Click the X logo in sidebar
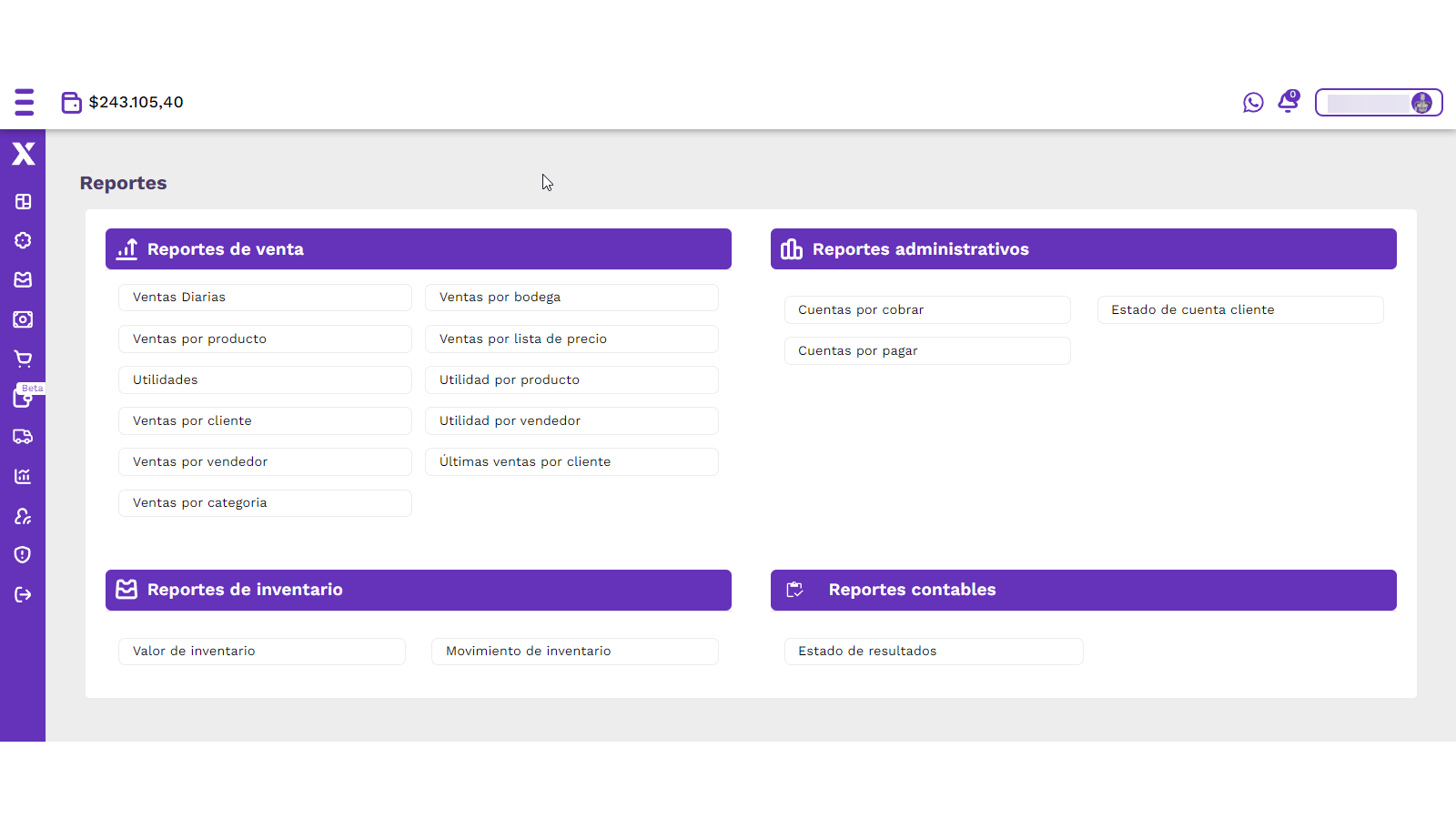The height and width of the screenshot is (819, 1456). 24,154
